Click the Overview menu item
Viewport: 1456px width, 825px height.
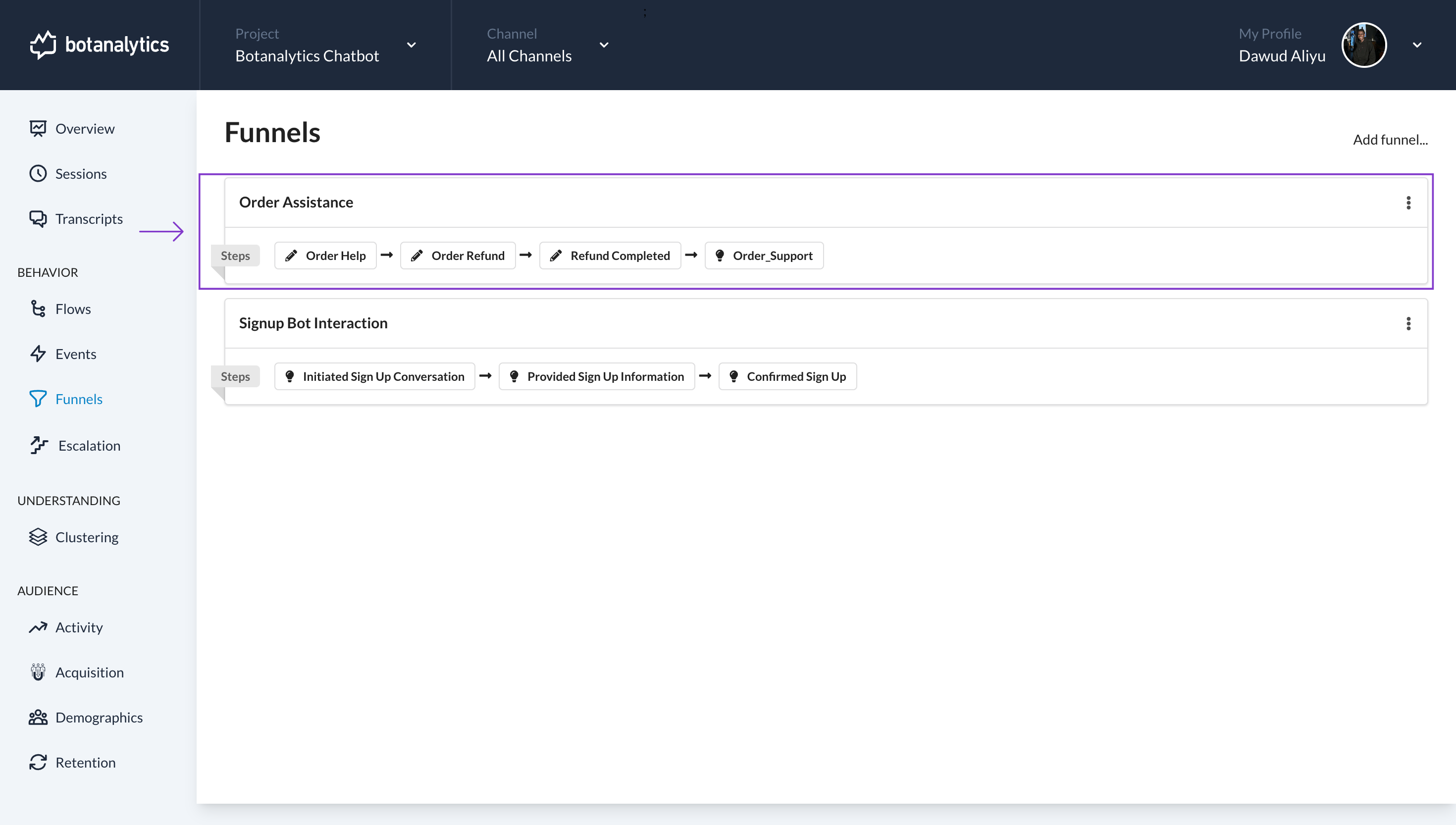pyautogui.click(x=85, y=128)
